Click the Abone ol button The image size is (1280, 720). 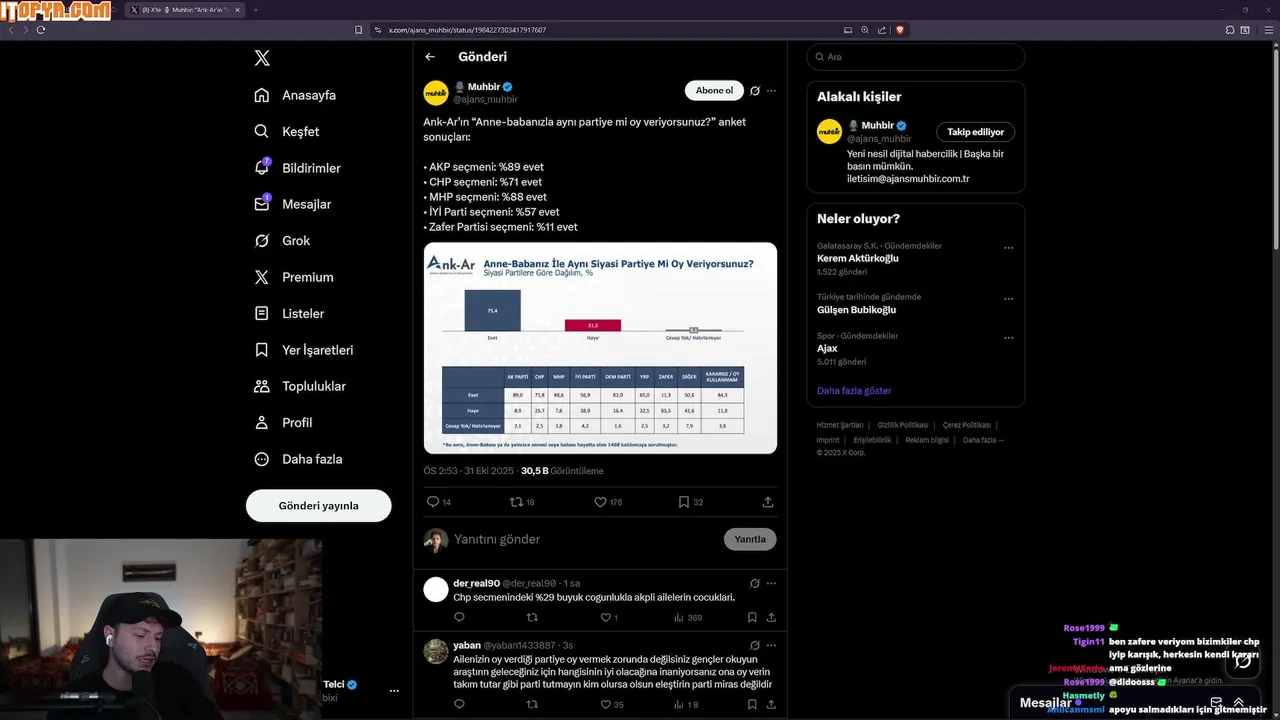point(714,91)
